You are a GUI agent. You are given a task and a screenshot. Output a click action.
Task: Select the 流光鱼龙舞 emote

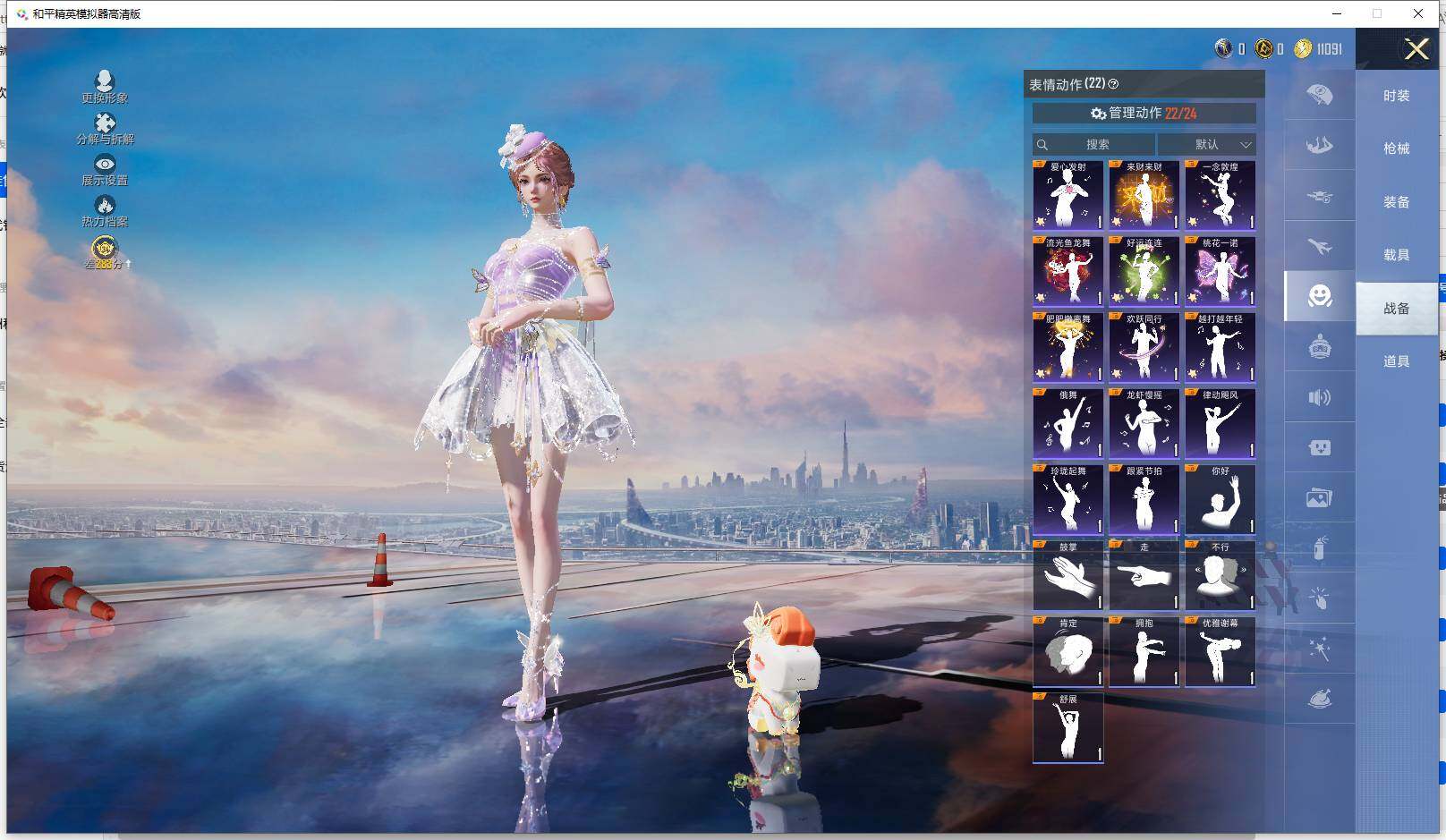pyautogui.click(x=1067, y=271)
